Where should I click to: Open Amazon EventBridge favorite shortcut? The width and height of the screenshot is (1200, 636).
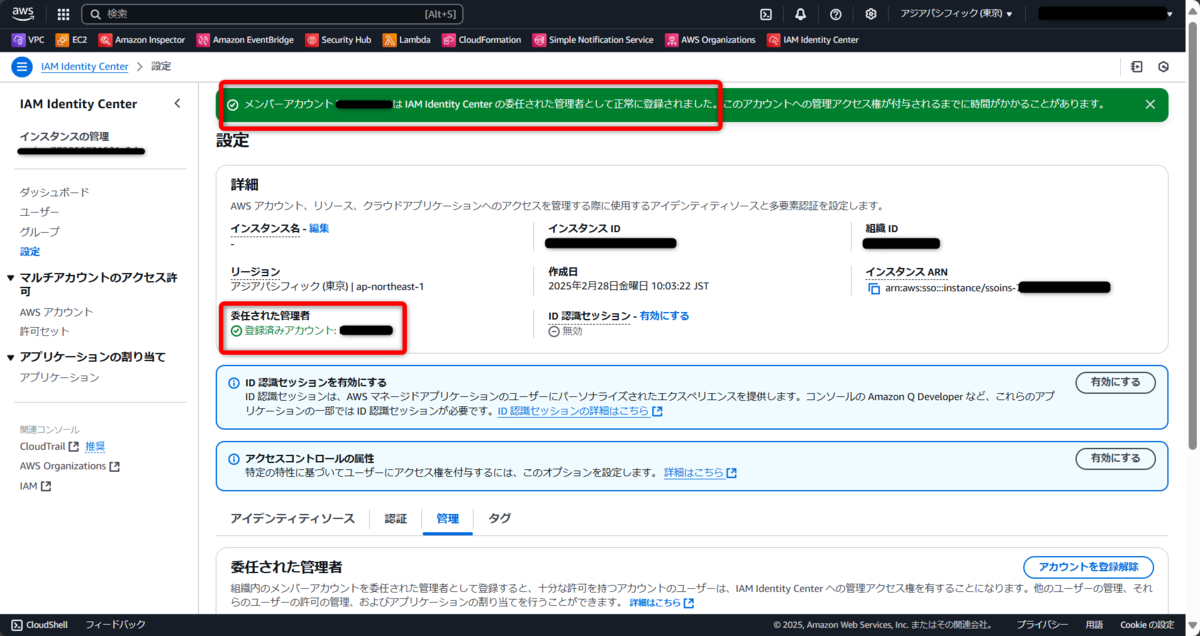click(x=245, y=40)
